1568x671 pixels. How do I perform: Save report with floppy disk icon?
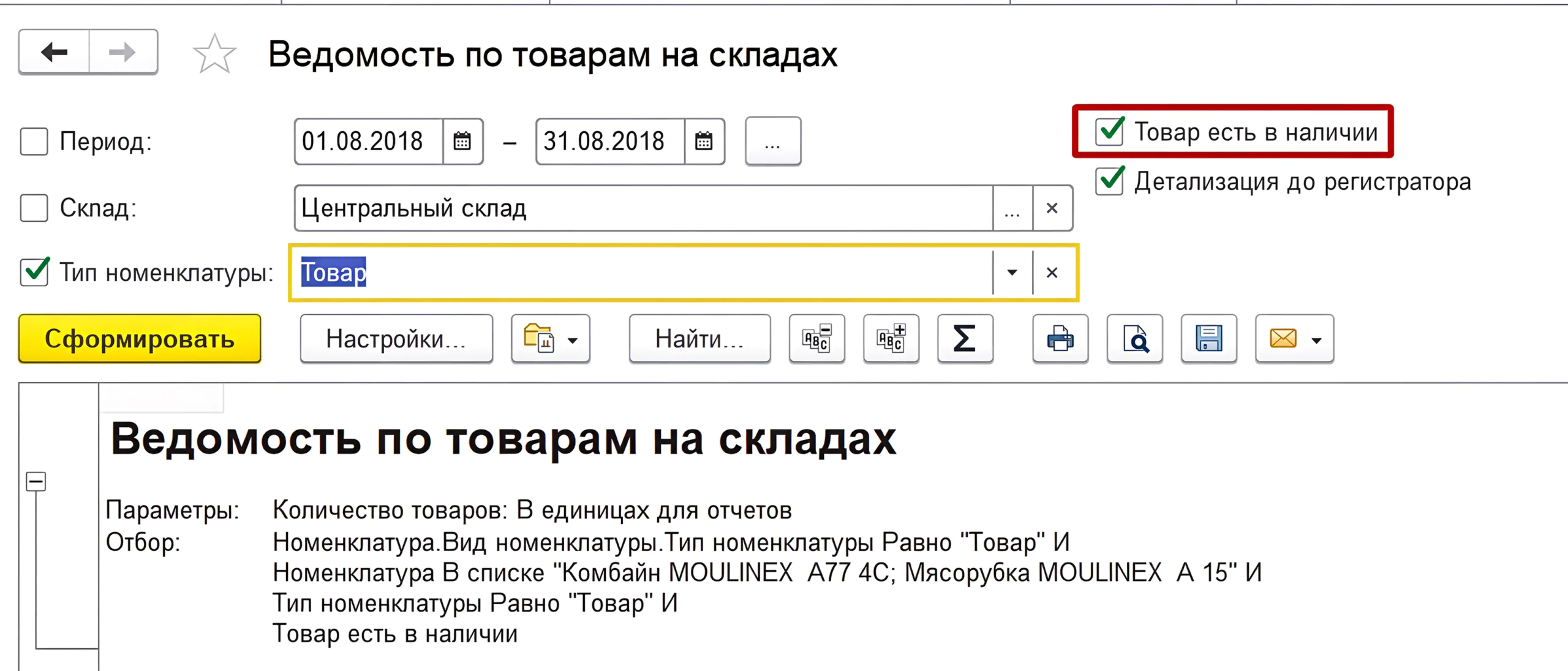click(x=1208, y=339)
